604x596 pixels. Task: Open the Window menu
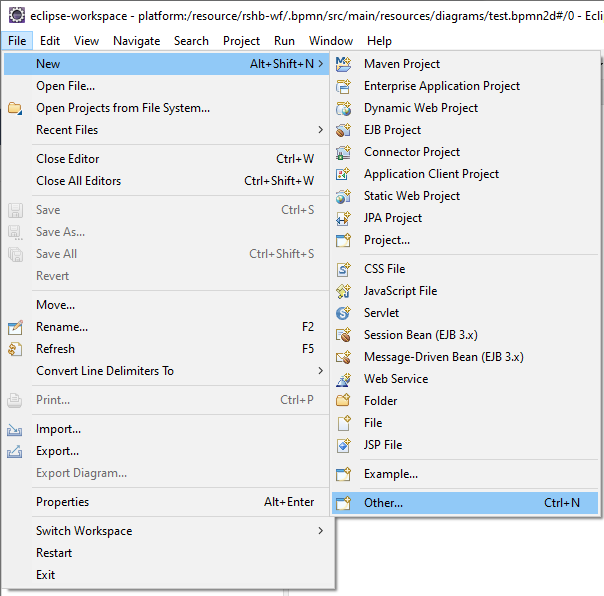pos(331,41)
